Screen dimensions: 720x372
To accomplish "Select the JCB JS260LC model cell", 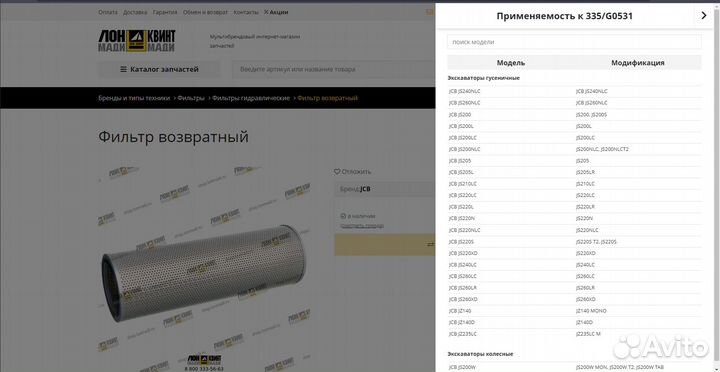I will tap(462, 276).
